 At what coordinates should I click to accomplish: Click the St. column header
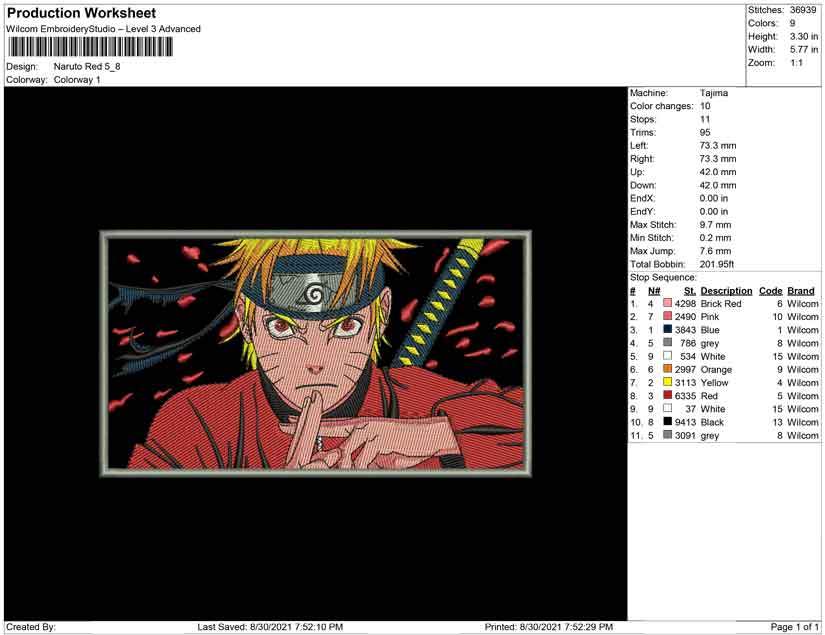690,291
